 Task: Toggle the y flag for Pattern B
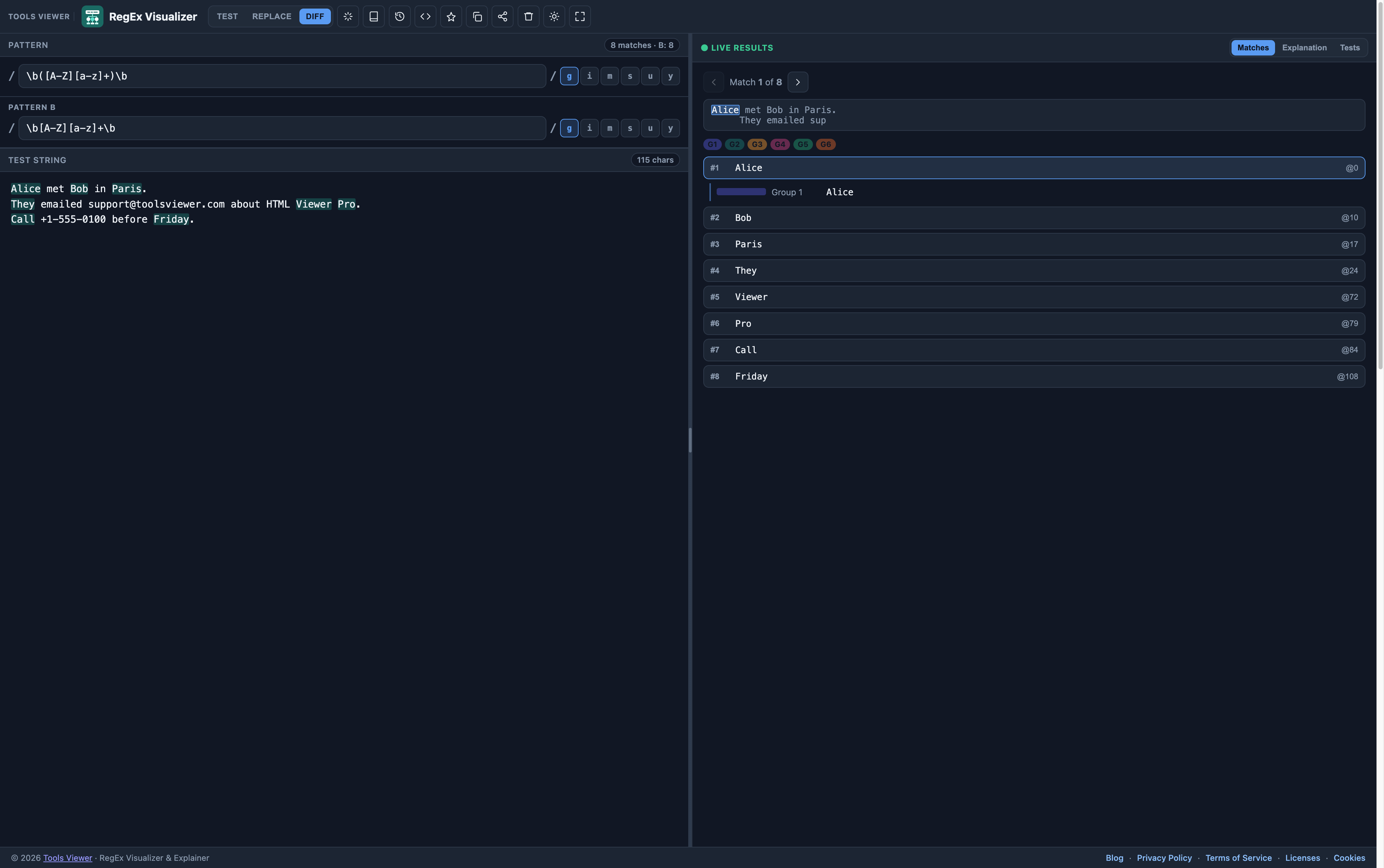point(670,128)
